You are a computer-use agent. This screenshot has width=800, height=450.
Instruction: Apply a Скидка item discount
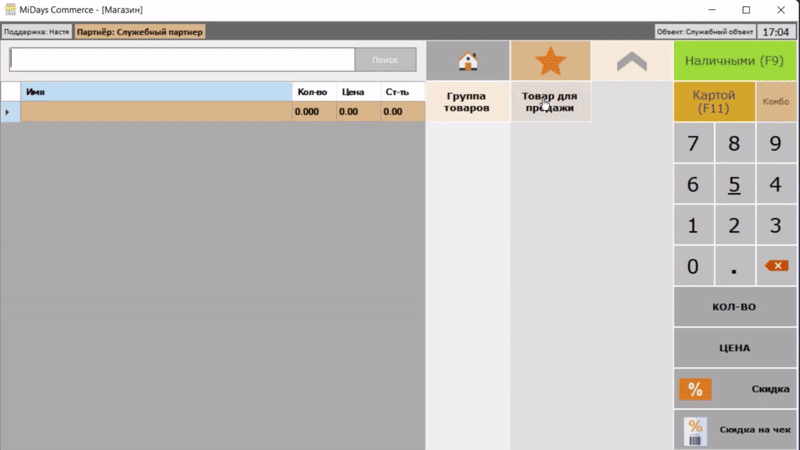[x=735, y=389]
